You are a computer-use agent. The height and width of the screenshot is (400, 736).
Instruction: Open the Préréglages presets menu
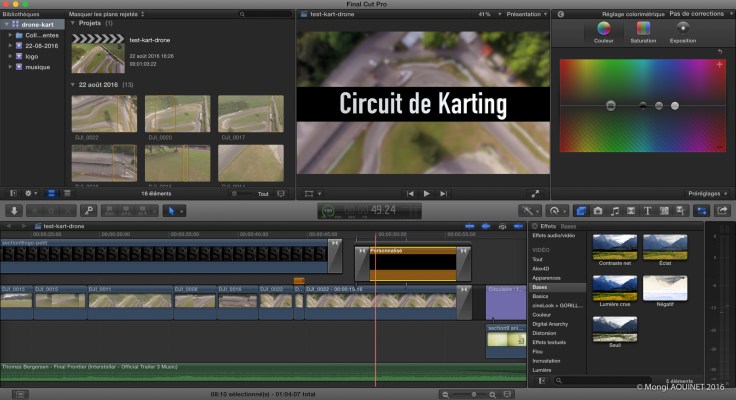coord(707,193)
